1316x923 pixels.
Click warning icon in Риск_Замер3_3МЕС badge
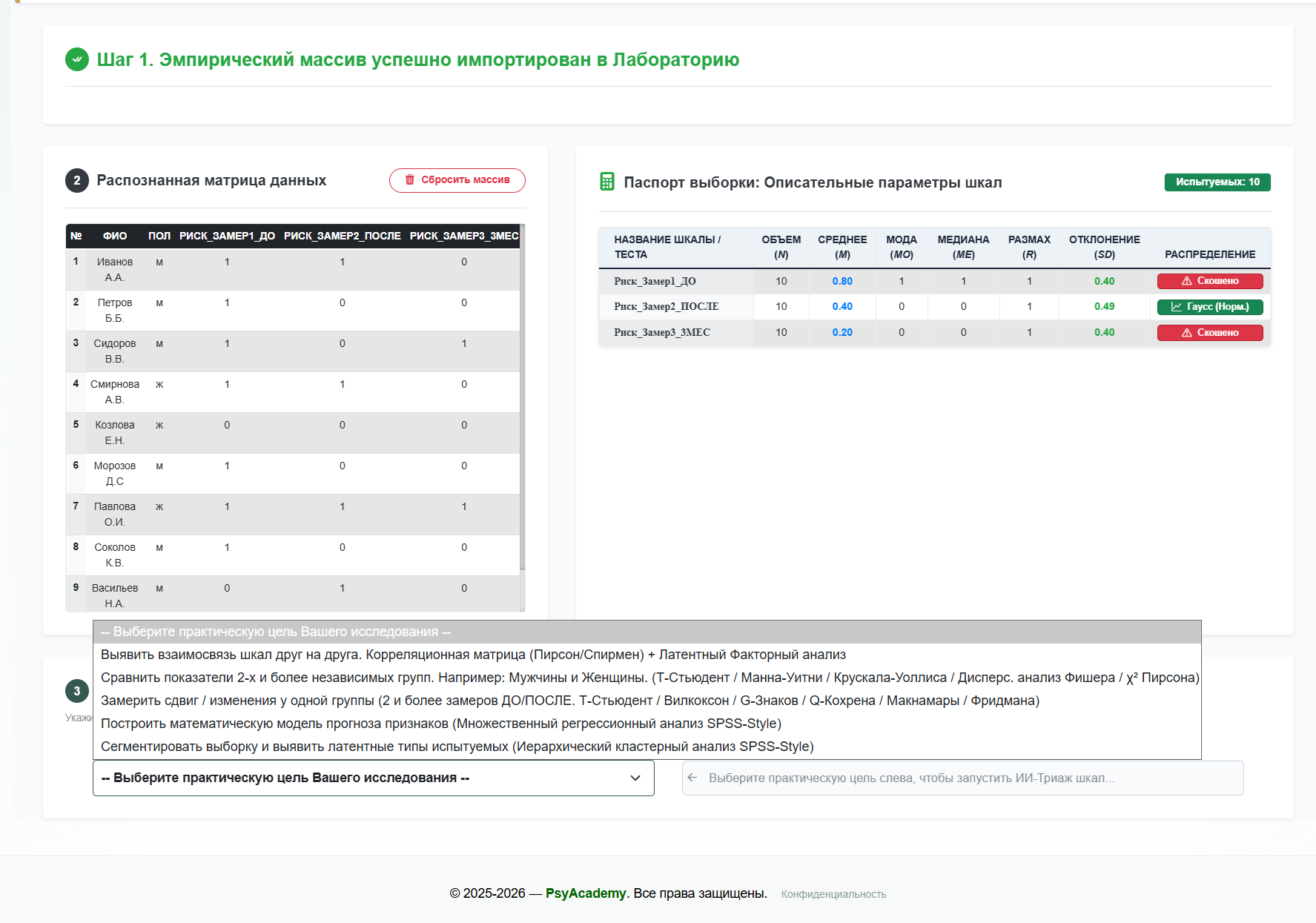tap(1187, 333)
